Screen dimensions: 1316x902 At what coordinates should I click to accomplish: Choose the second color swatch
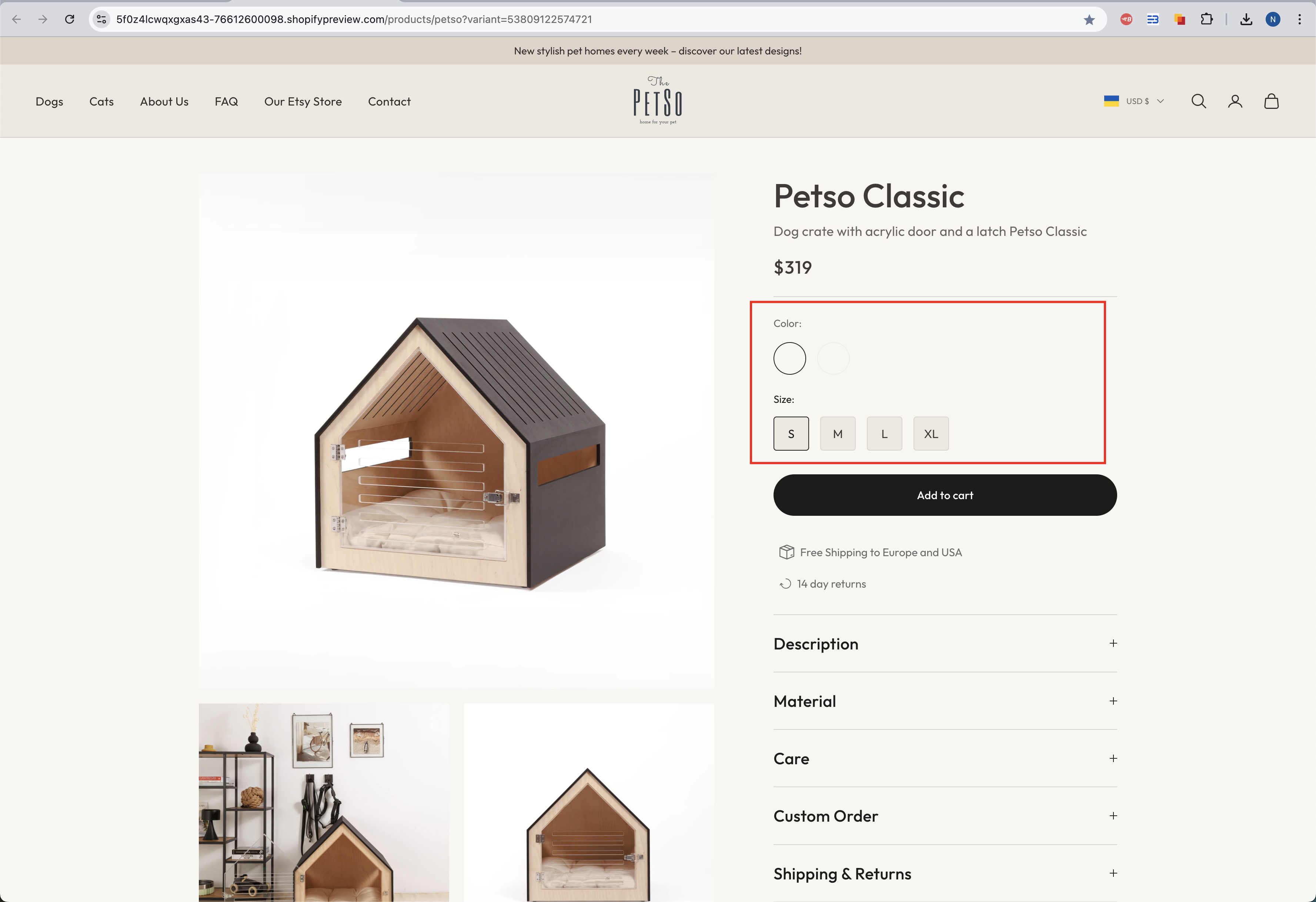coord(833,358)
